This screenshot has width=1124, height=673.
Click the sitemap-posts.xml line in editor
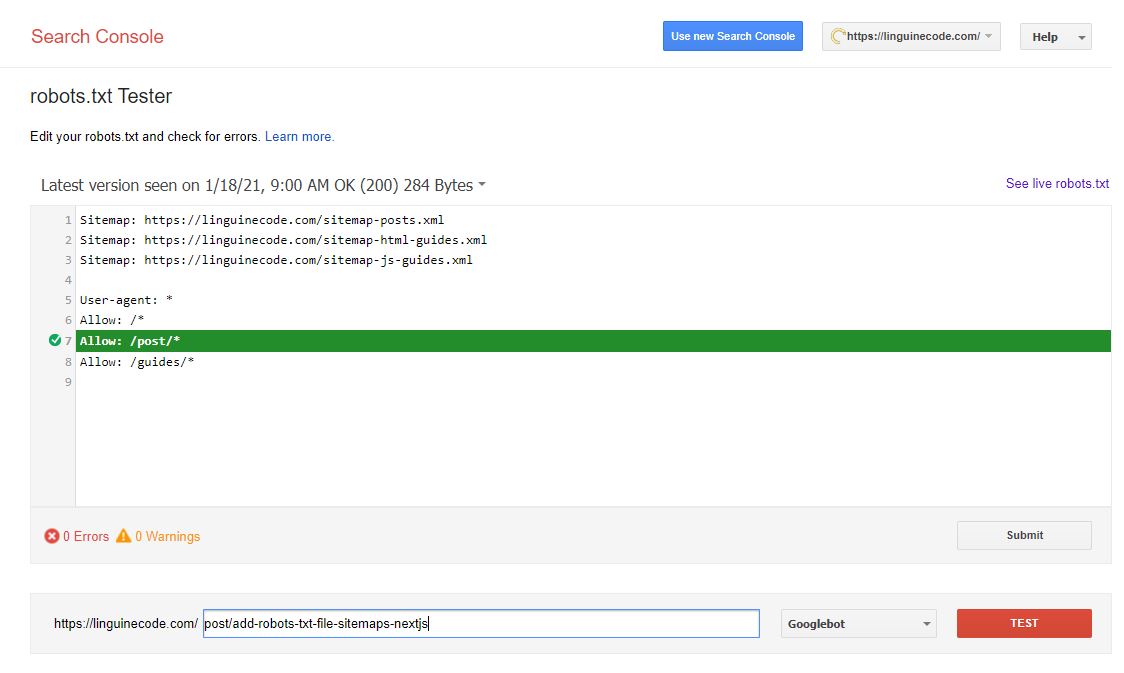(x=262, y=220)
